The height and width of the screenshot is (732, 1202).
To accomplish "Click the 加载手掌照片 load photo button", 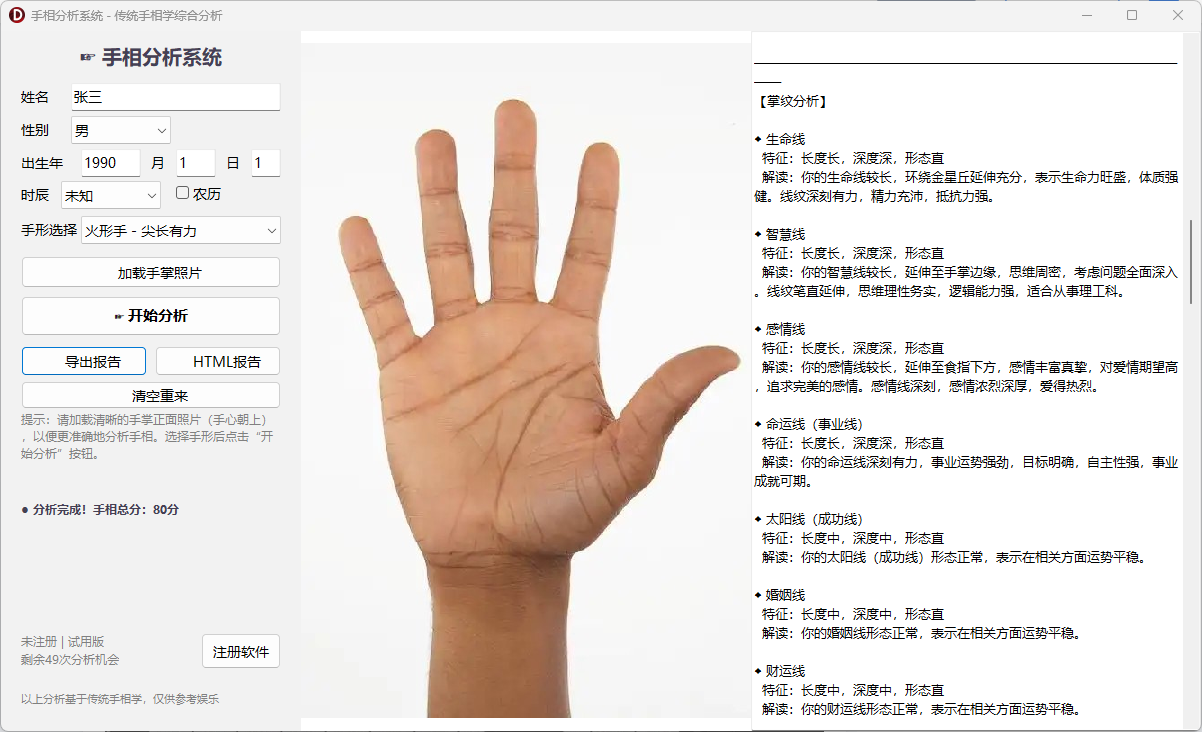I will point(150,271).
